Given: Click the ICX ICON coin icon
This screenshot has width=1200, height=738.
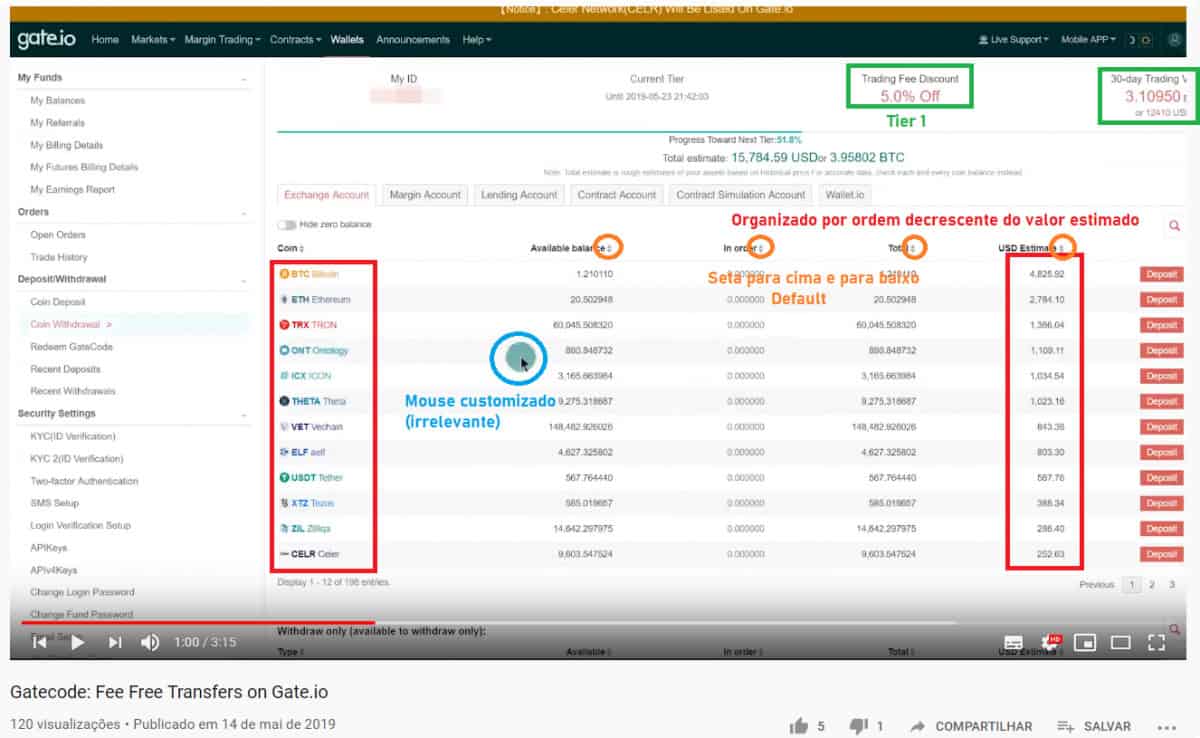Looking at the screenshot, I should pyautogui.click(x=284, y=376).
